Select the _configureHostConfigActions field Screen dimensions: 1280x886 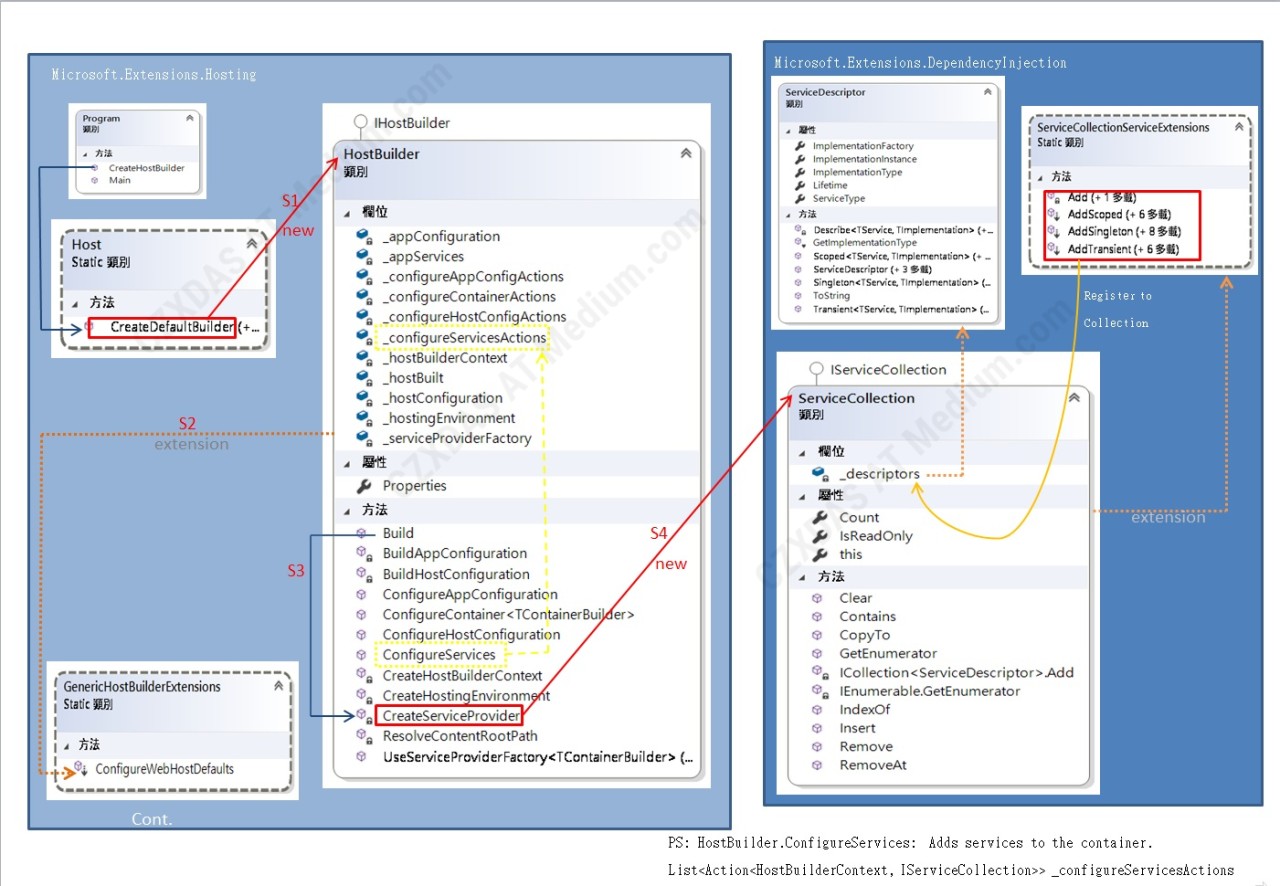(474, 317)
